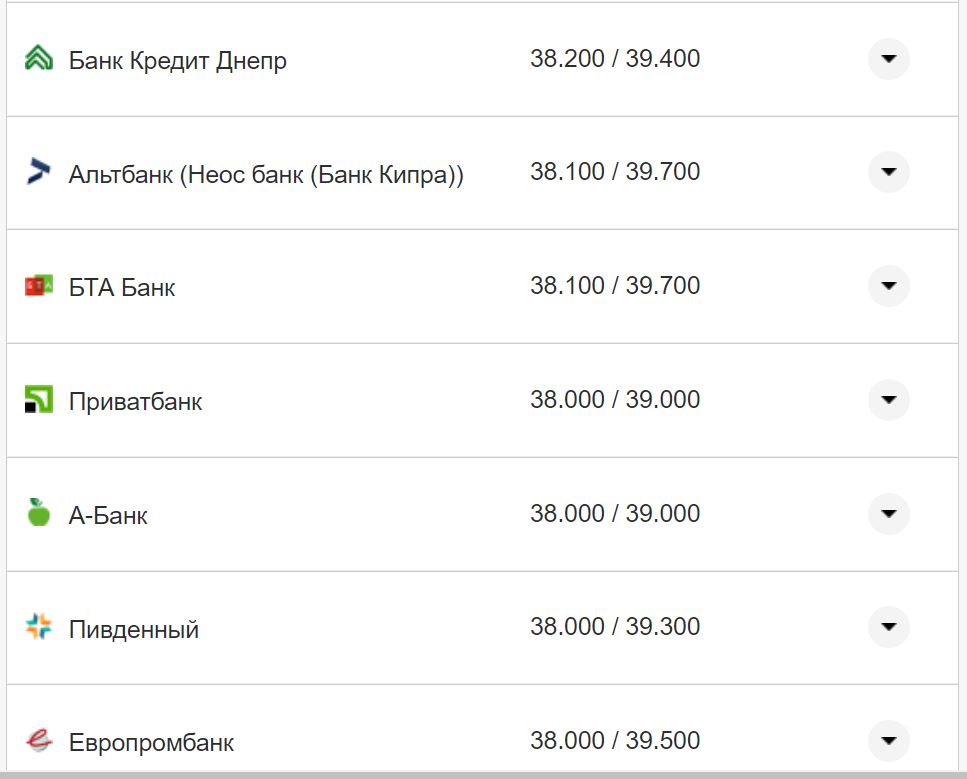
Task: Open the Приватбанк bank name link
Action: point(135,402)
